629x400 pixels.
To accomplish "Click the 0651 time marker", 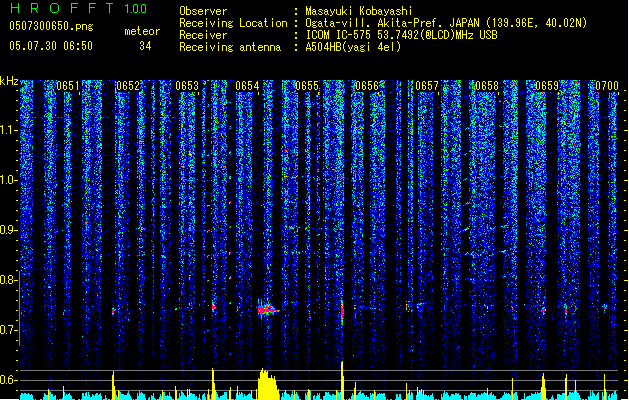I will pyautogui.click(x=68, y=86).
